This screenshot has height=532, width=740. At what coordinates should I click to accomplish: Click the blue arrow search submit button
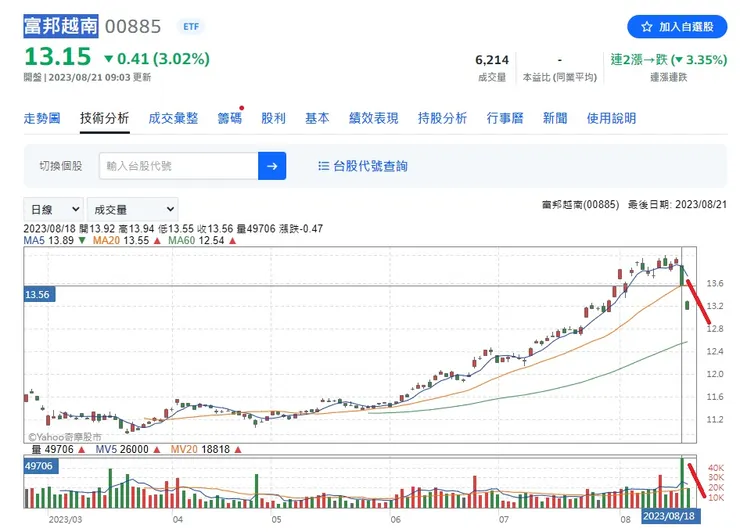point(272,166)
